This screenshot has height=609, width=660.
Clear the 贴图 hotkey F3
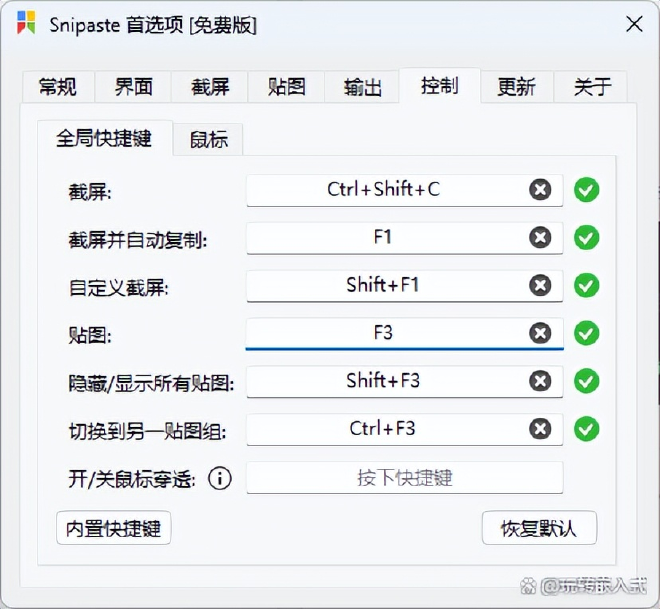pos(540,333)
